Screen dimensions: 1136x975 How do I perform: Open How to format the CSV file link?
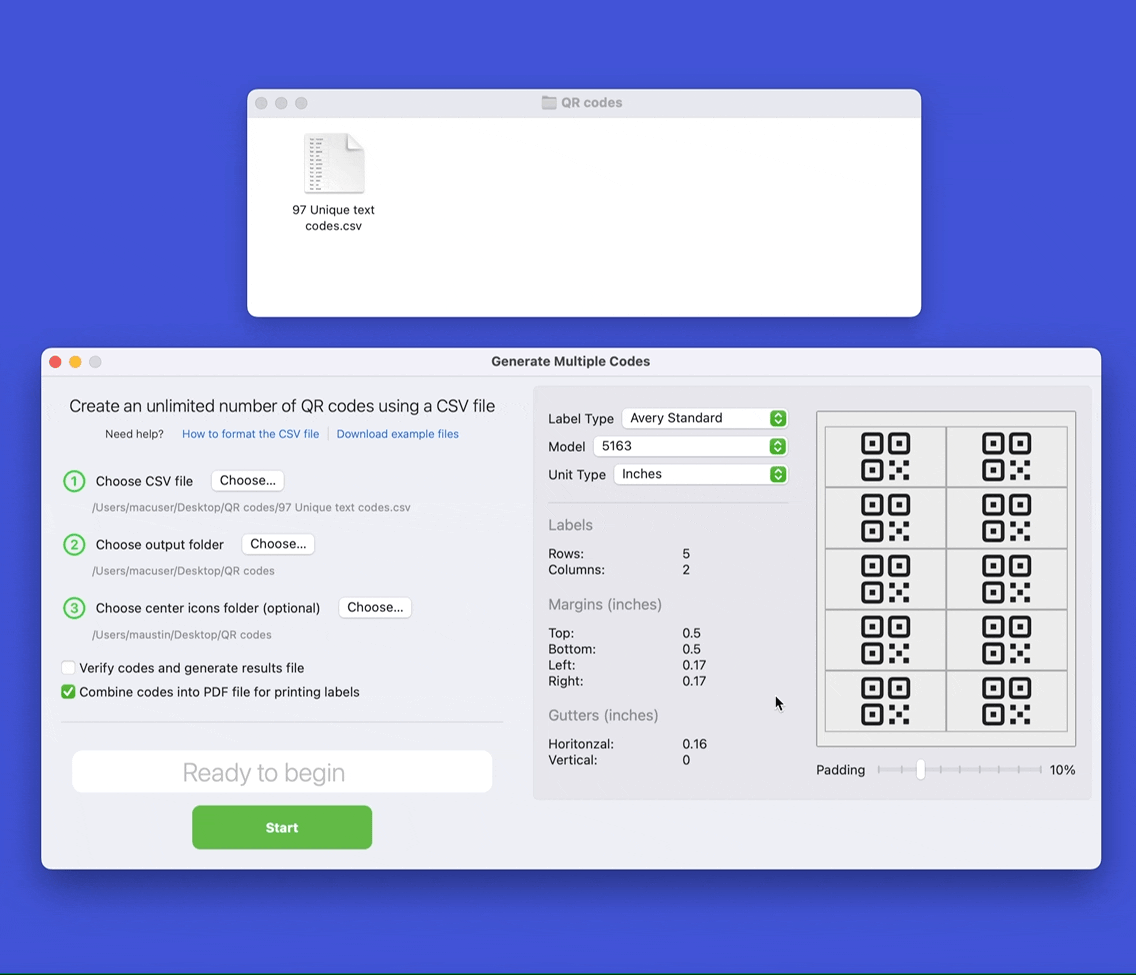(251, 434)
